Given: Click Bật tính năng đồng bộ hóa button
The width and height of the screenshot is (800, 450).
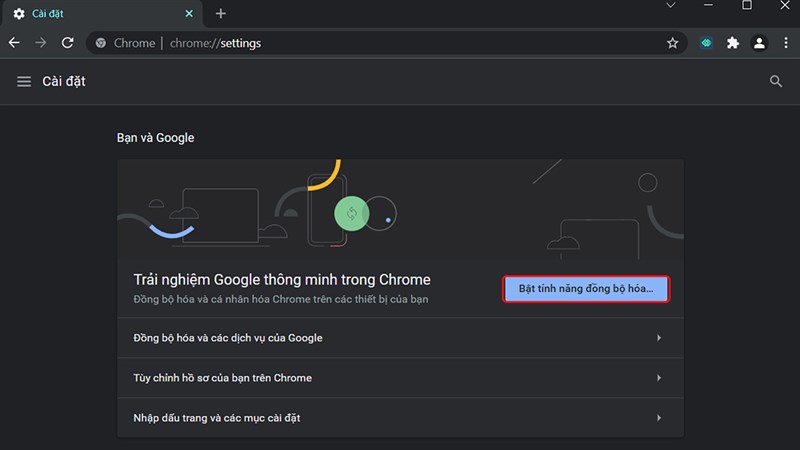Looking at the screenshot, I should click(586, 289).
